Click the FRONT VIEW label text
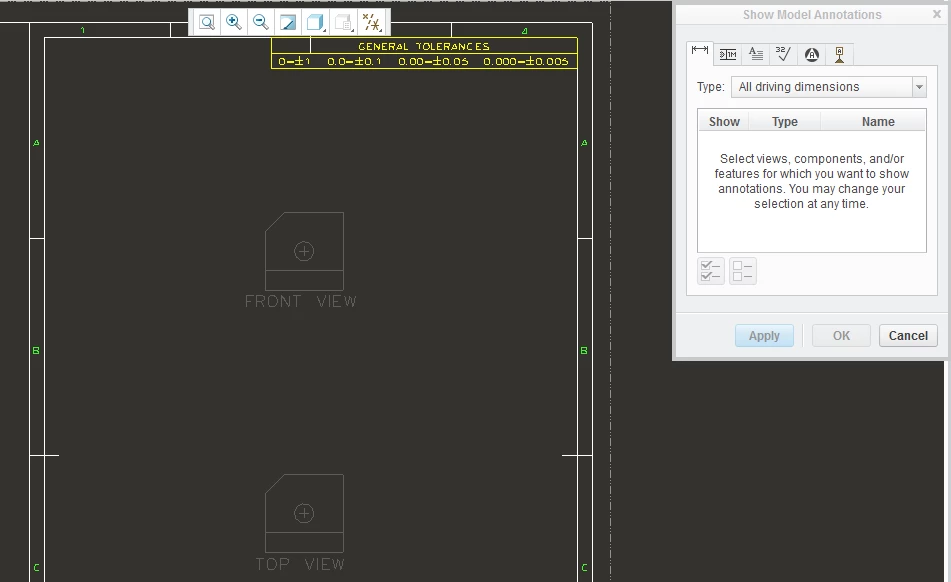Viewport: 951px width, 582px height. tap(300, 301)
